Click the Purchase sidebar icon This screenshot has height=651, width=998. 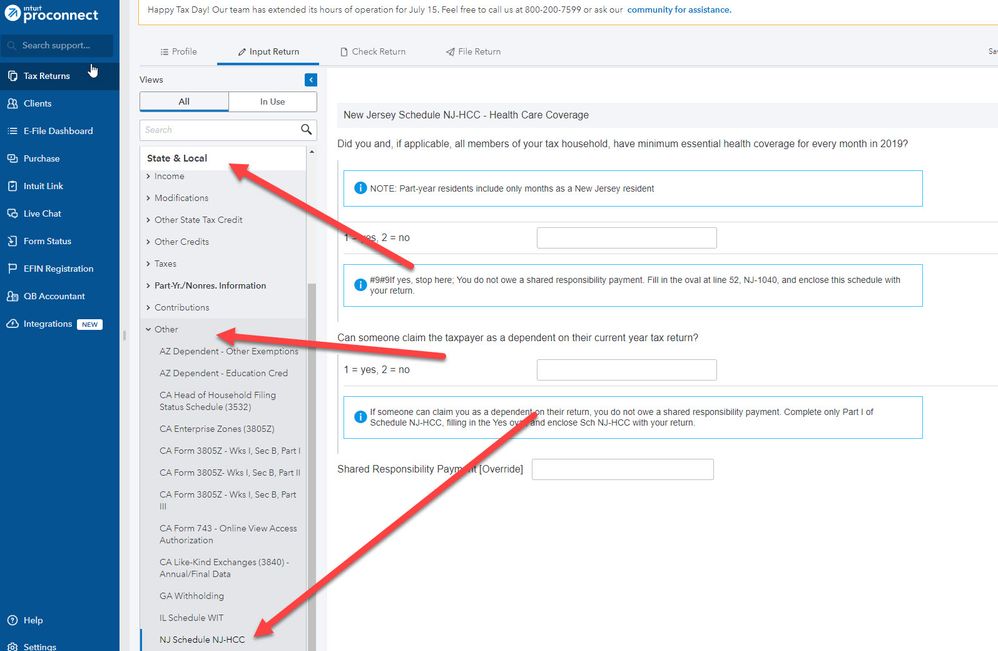12,158
